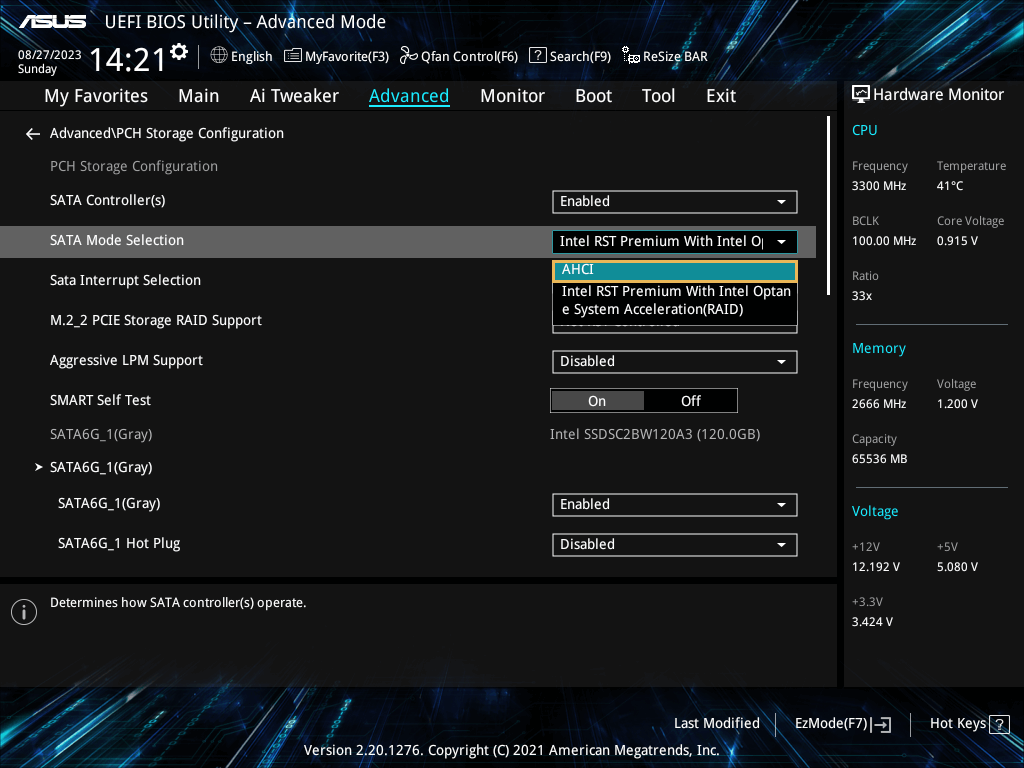Click the Advanced\PCH Storage Configuration breadcrumb
Image resolution: width=1024 pixels, height=768 pixels.
pos(167,133)
